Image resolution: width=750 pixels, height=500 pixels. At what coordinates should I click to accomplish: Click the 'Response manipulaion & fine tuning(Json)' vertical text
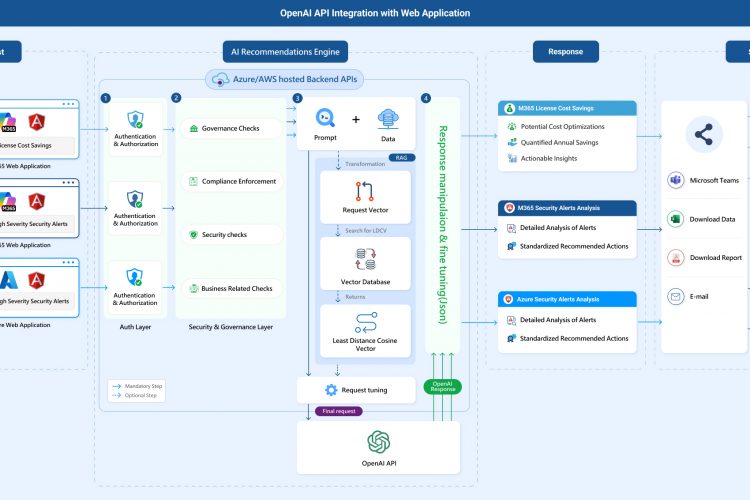pos(443,225)
